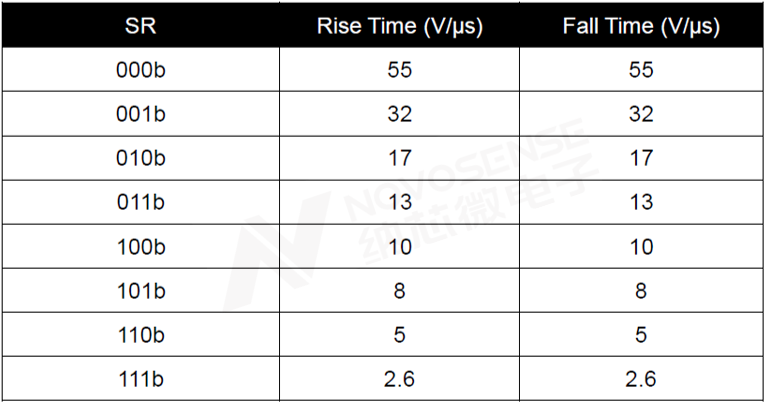The image size is (767, 404).
Task: Click rise time value 32
Action: (x=400, y=114)
